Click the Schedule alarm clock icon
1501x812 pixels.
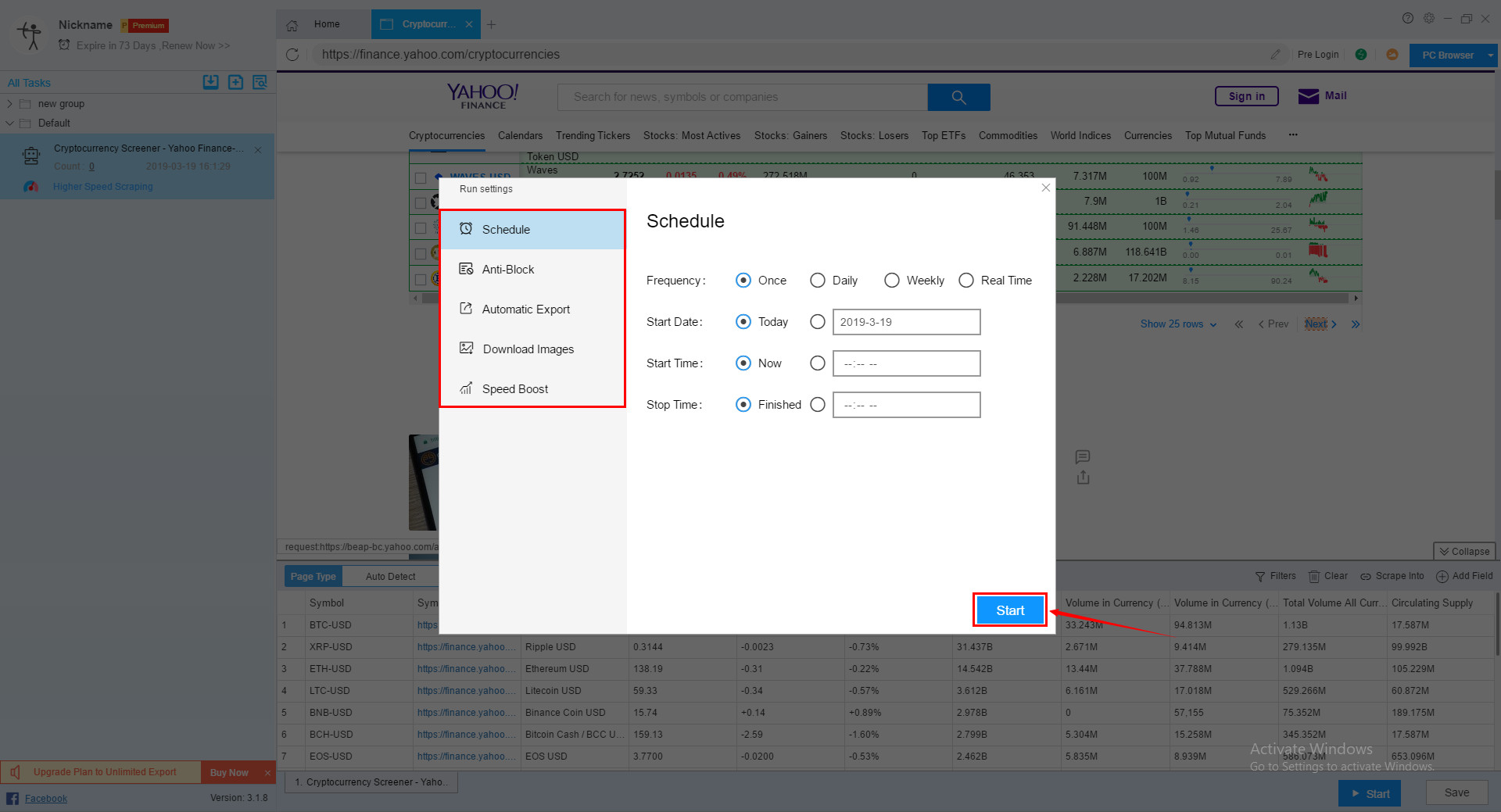[x=466, y=229]
